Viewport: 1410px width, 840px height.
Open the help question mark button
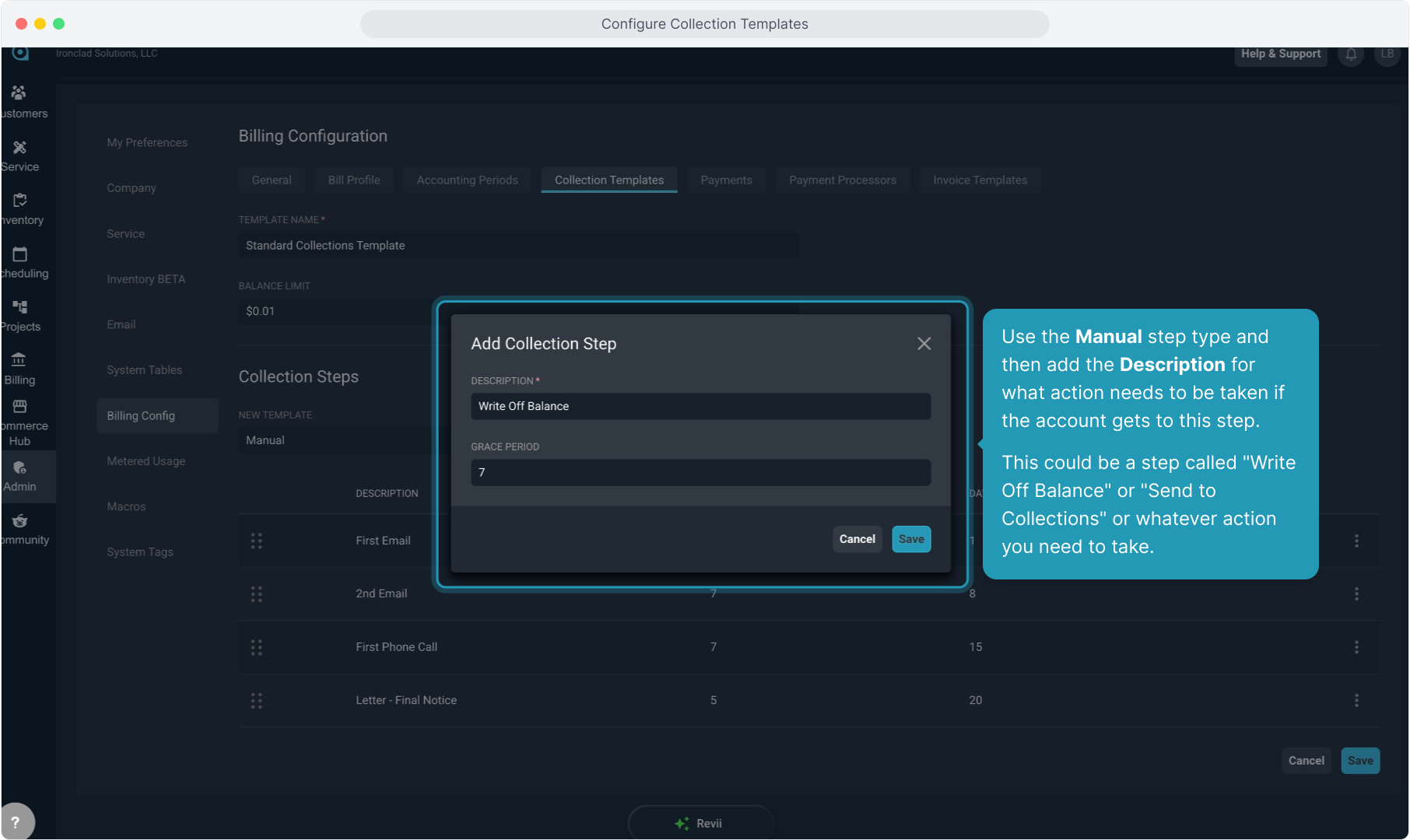tap(16, 821)
